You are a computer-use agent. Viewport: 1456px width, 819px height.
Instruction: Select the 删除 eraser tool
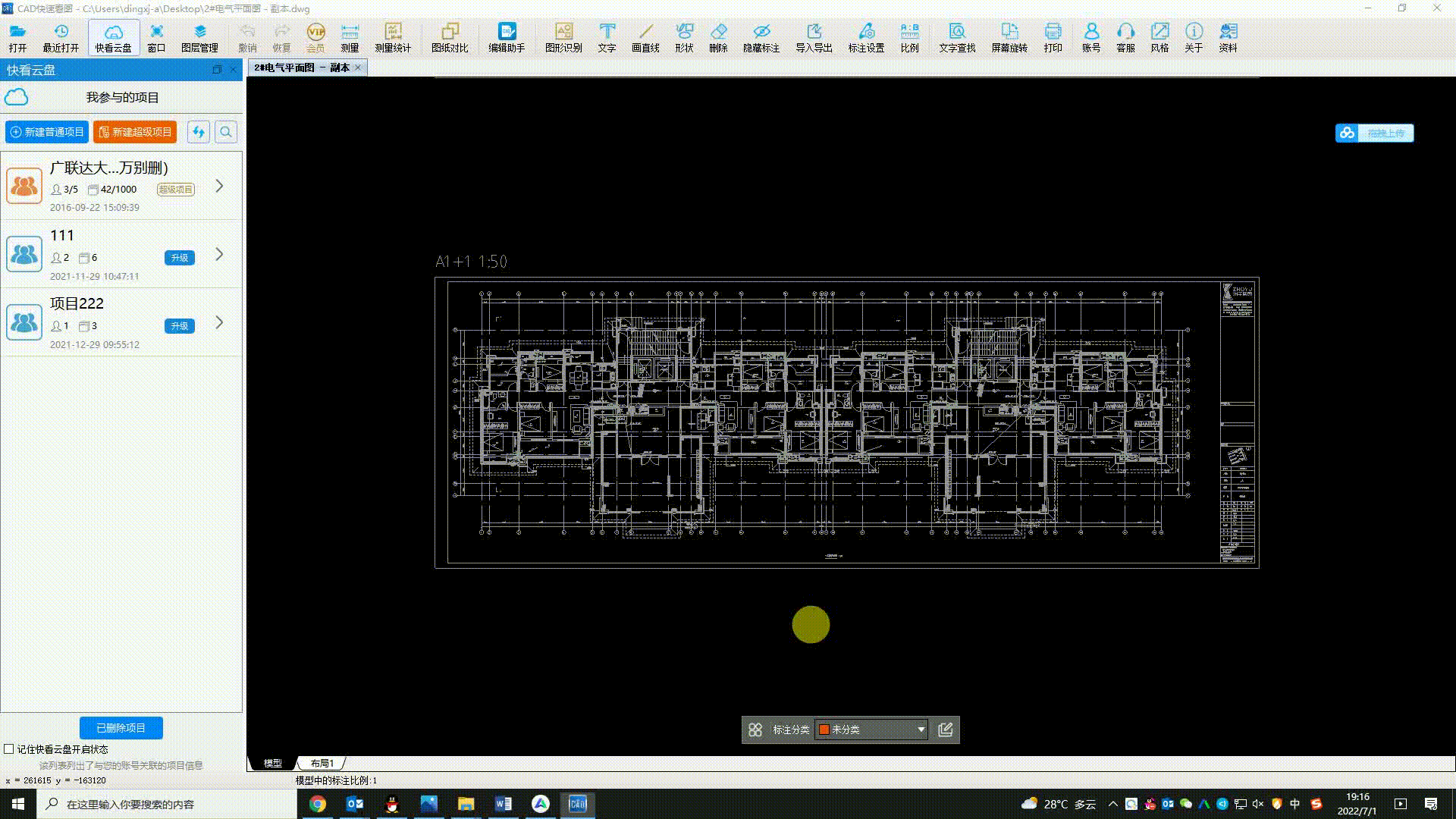coord(718,37)
